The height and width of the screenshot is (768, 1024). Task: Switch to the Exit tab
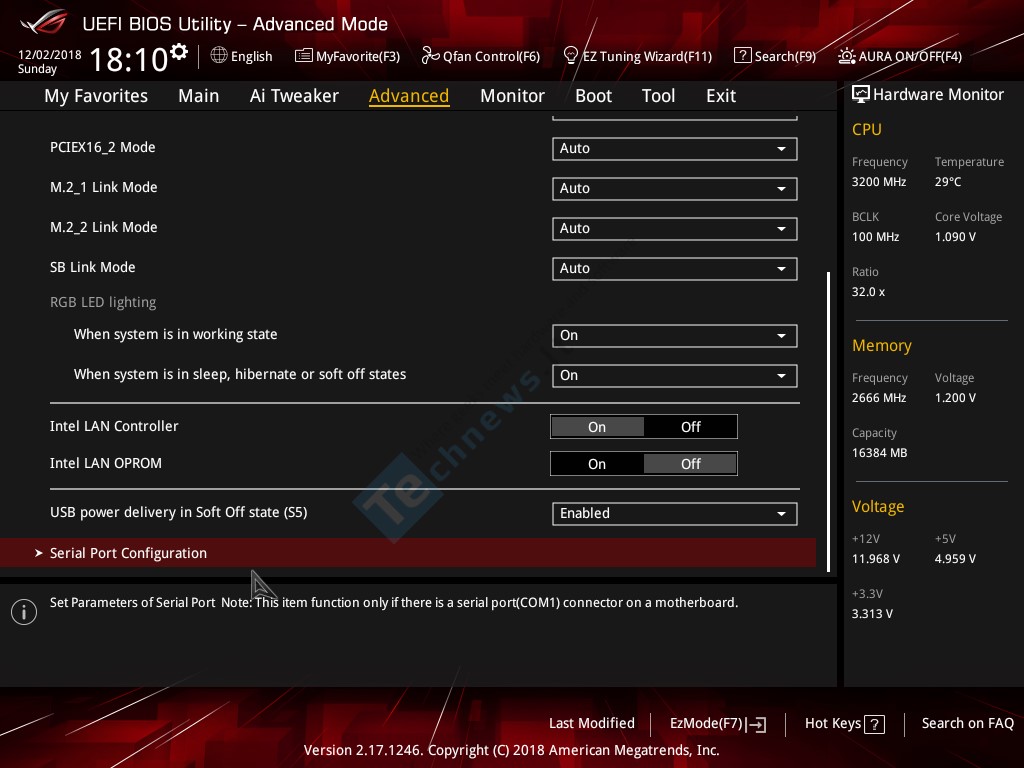(x=721, y=96)
